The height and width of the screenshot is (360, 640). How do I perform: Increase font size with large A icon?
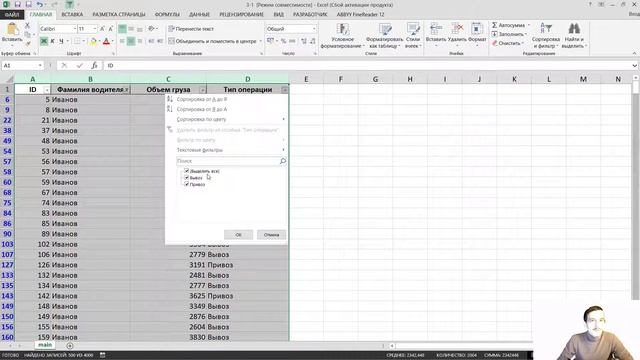click(102, 29)
